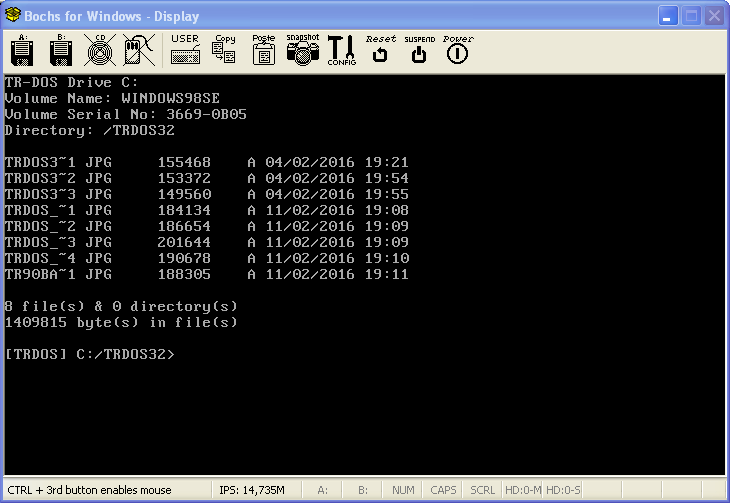This screenshot has height=503, width=730.
Task: Click the NUM lock status indicator
Action: 403,490
